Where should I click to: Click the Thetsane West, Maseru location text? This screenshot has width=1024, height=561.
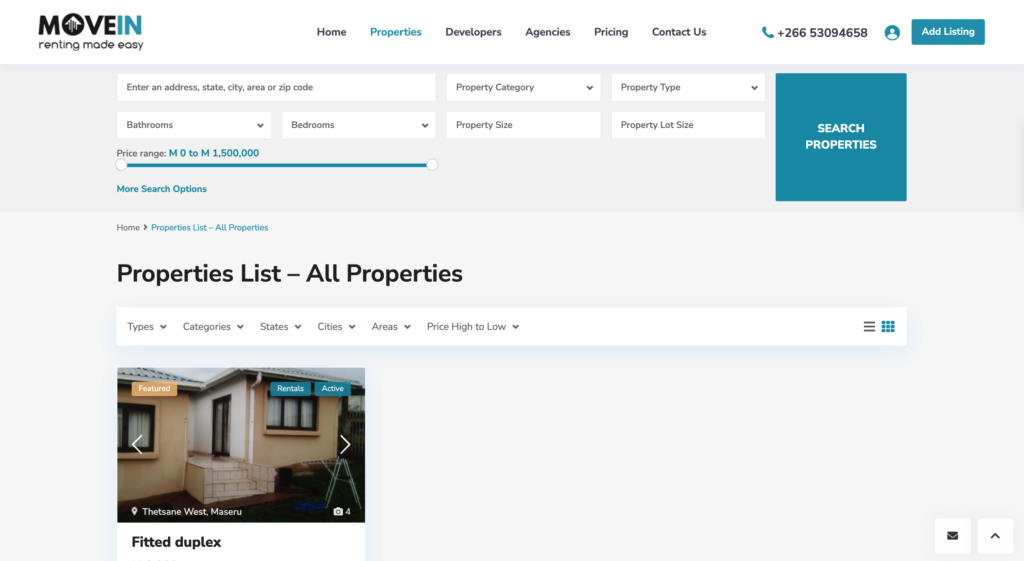tap(192, 511)
